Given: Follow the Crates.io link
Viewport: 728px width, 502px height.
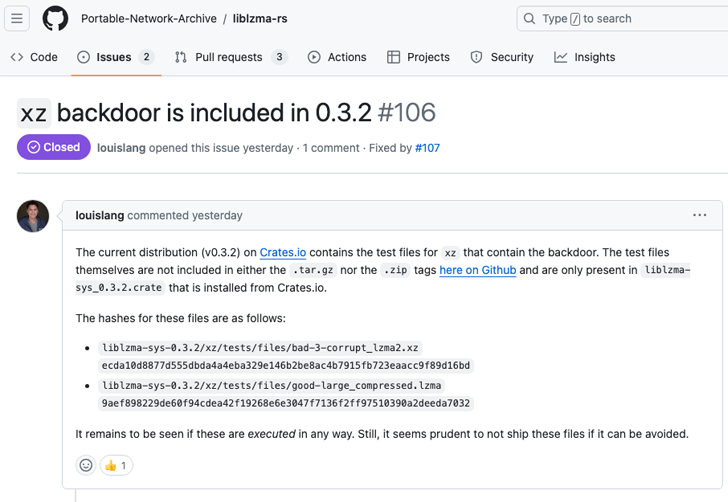Looking at the screenshot, I should (283, 252).
